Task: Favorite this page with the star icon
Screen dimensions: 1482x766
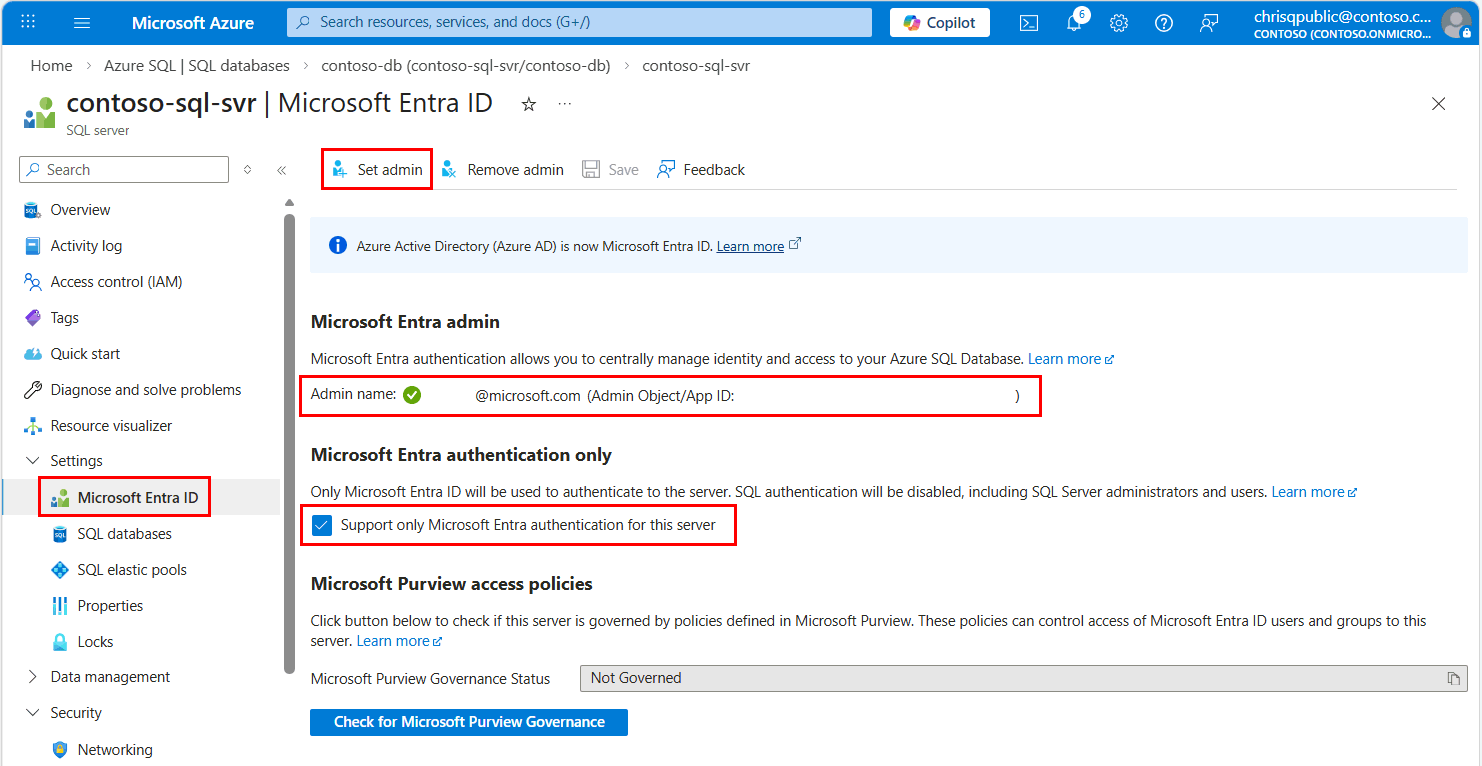Action: [x=529, y=104]
